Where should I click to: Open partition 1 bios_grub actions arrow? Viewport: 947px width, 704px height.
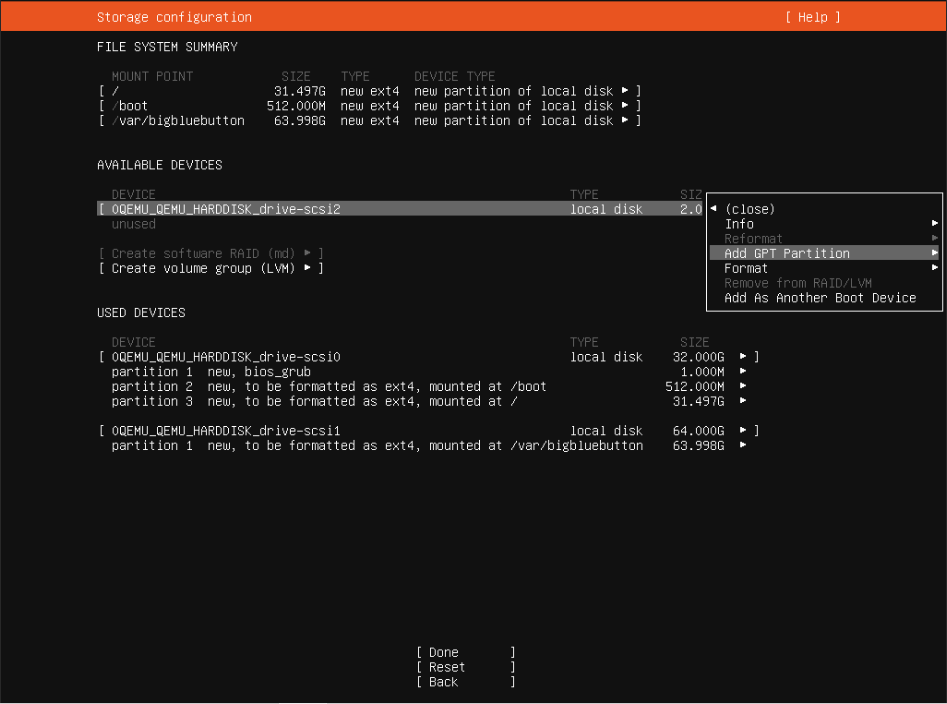(743, 372)
